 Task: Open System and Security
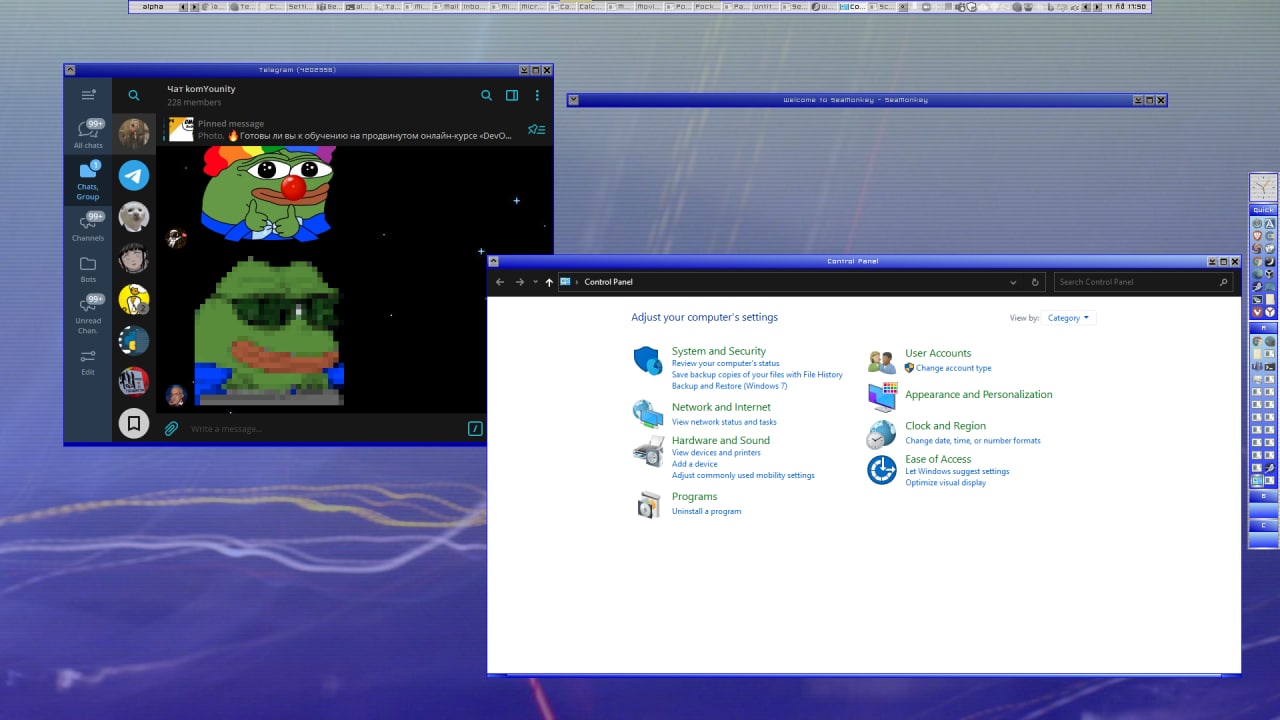(x=719, y=351)
